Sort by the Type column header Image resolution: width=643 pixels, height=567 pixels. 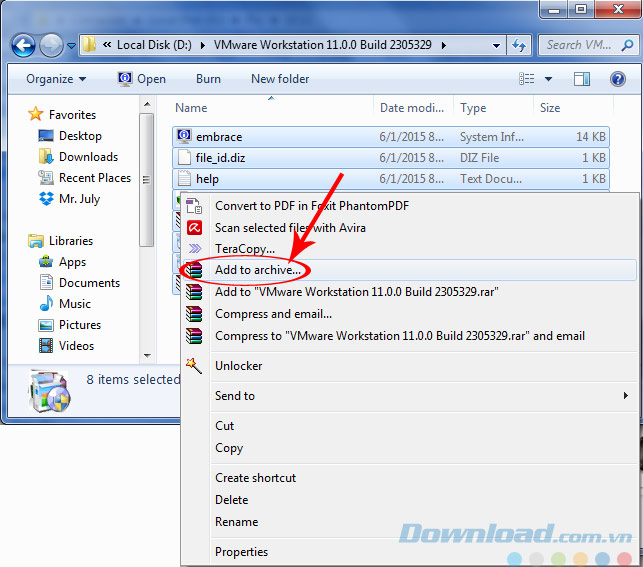pyautogui.click(x=473, y=108)
